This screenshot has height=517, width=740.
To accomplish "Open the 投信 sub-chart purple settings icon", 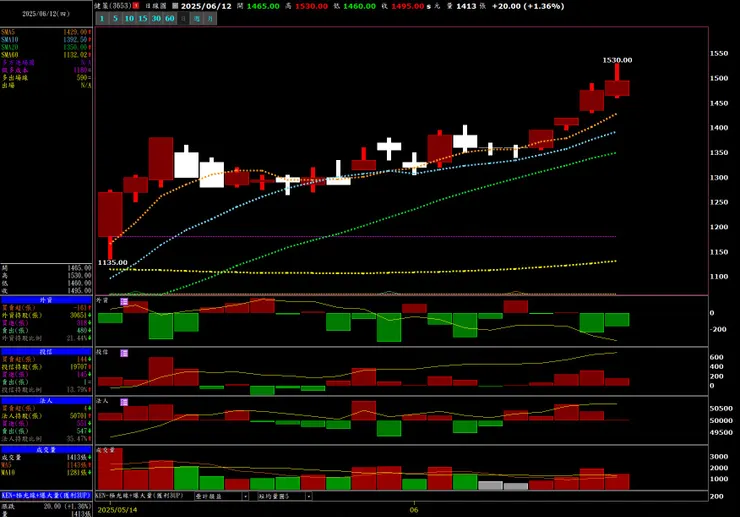I will [124, 353].
